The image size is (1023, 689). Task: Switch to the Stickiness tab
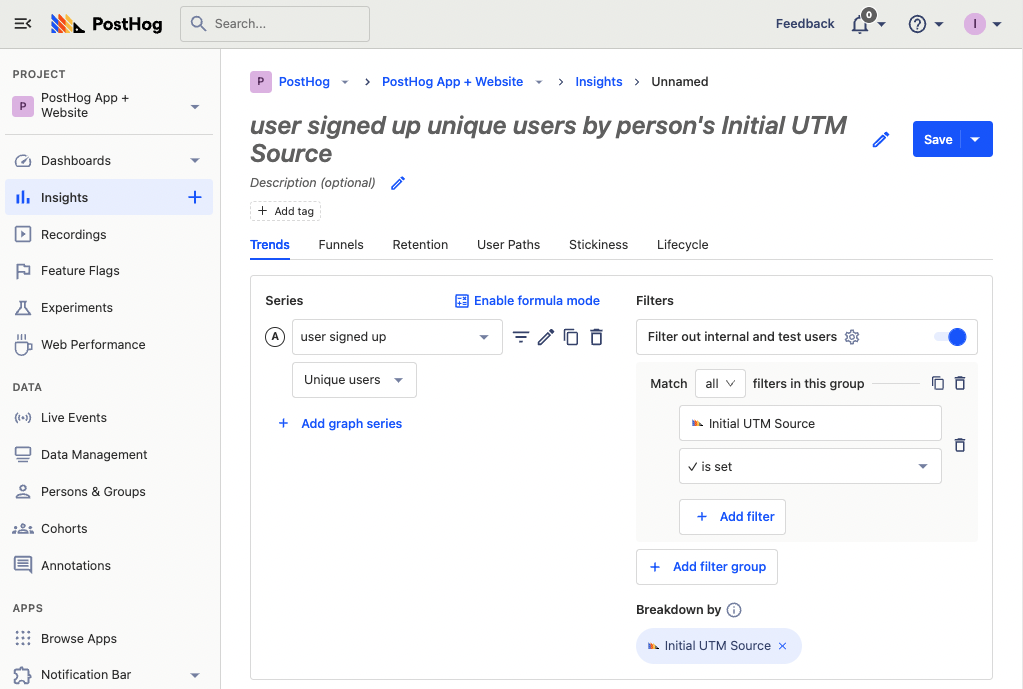pyautogui.click(x=598, y=244)
